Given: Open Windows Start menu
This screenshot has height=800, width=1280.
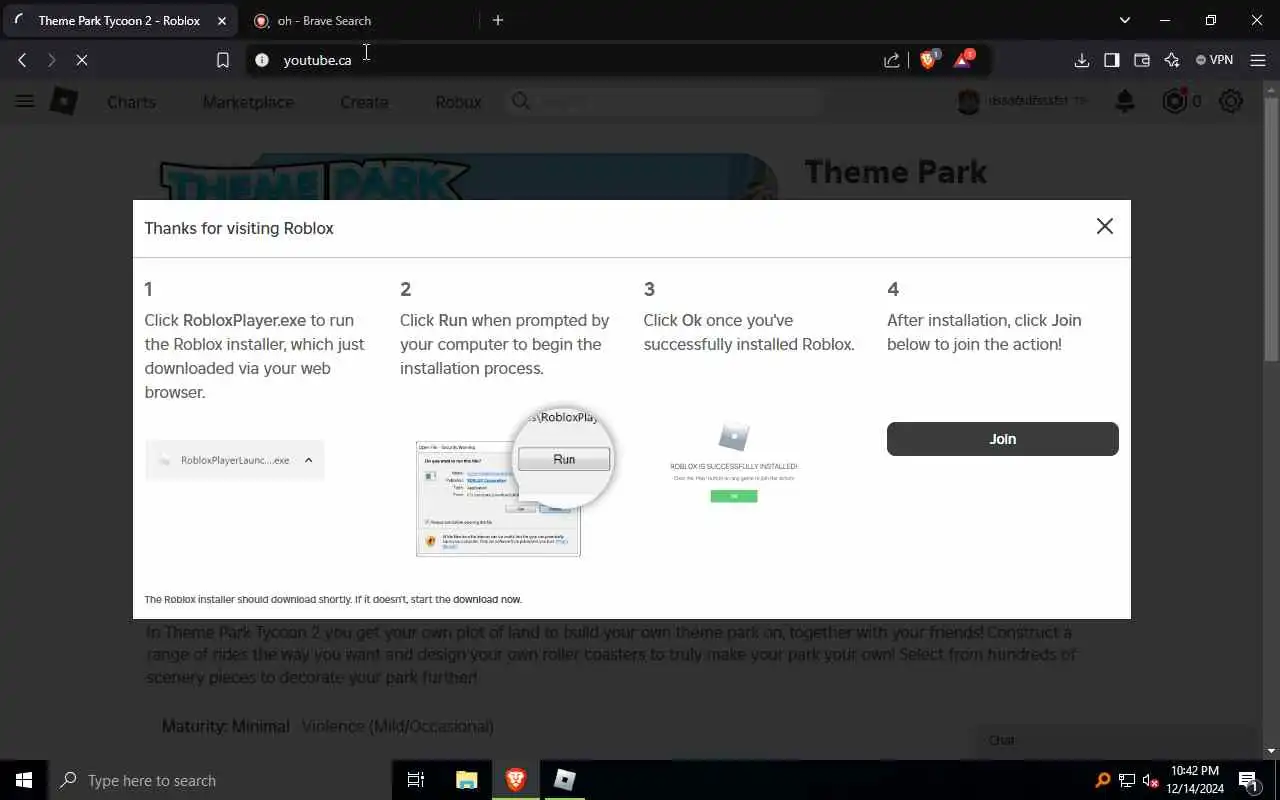Looking at the screenshot, I should point(24,780).
